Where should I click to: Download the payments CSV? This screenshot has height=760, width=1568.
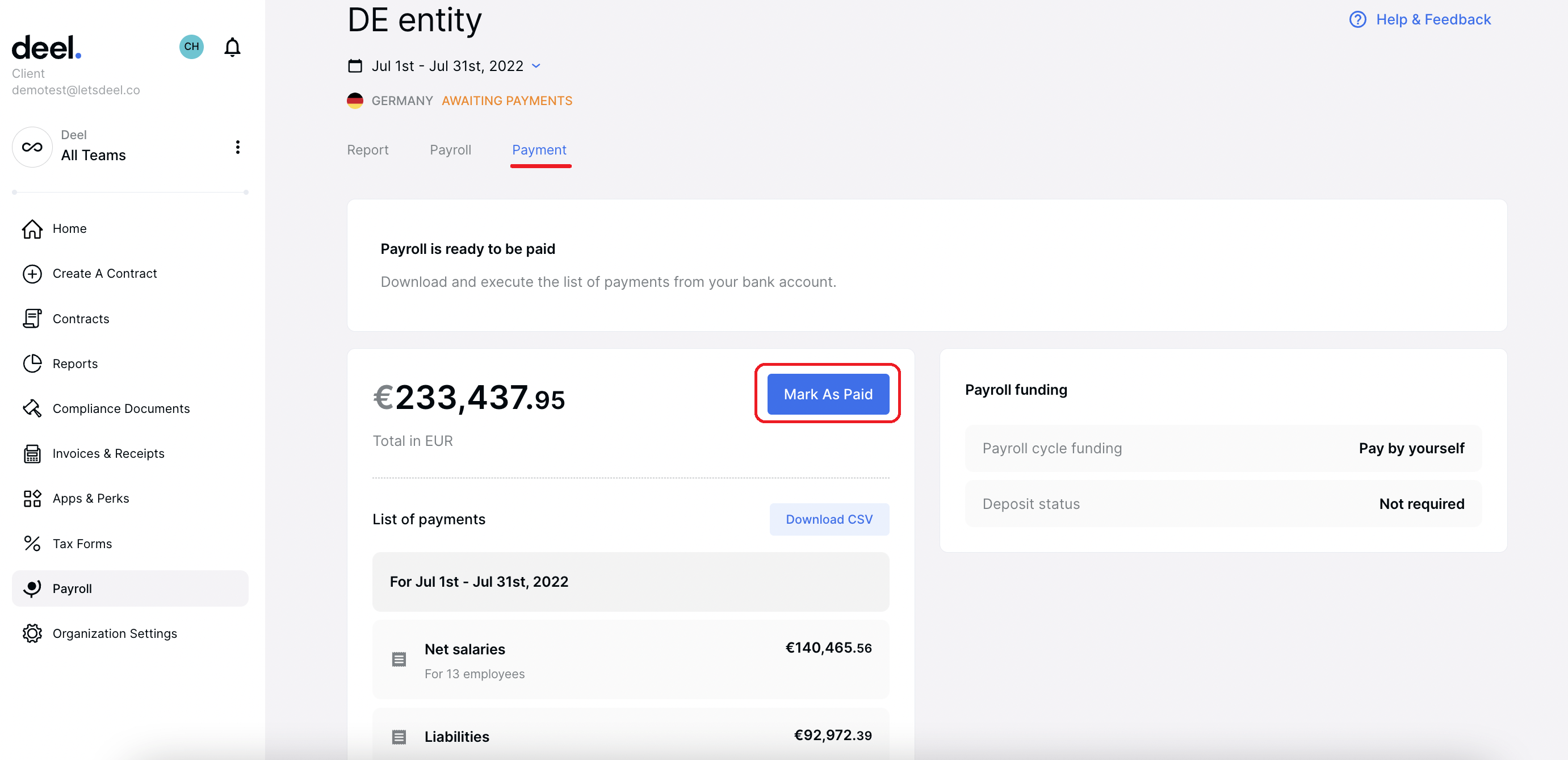coord(828,519)
